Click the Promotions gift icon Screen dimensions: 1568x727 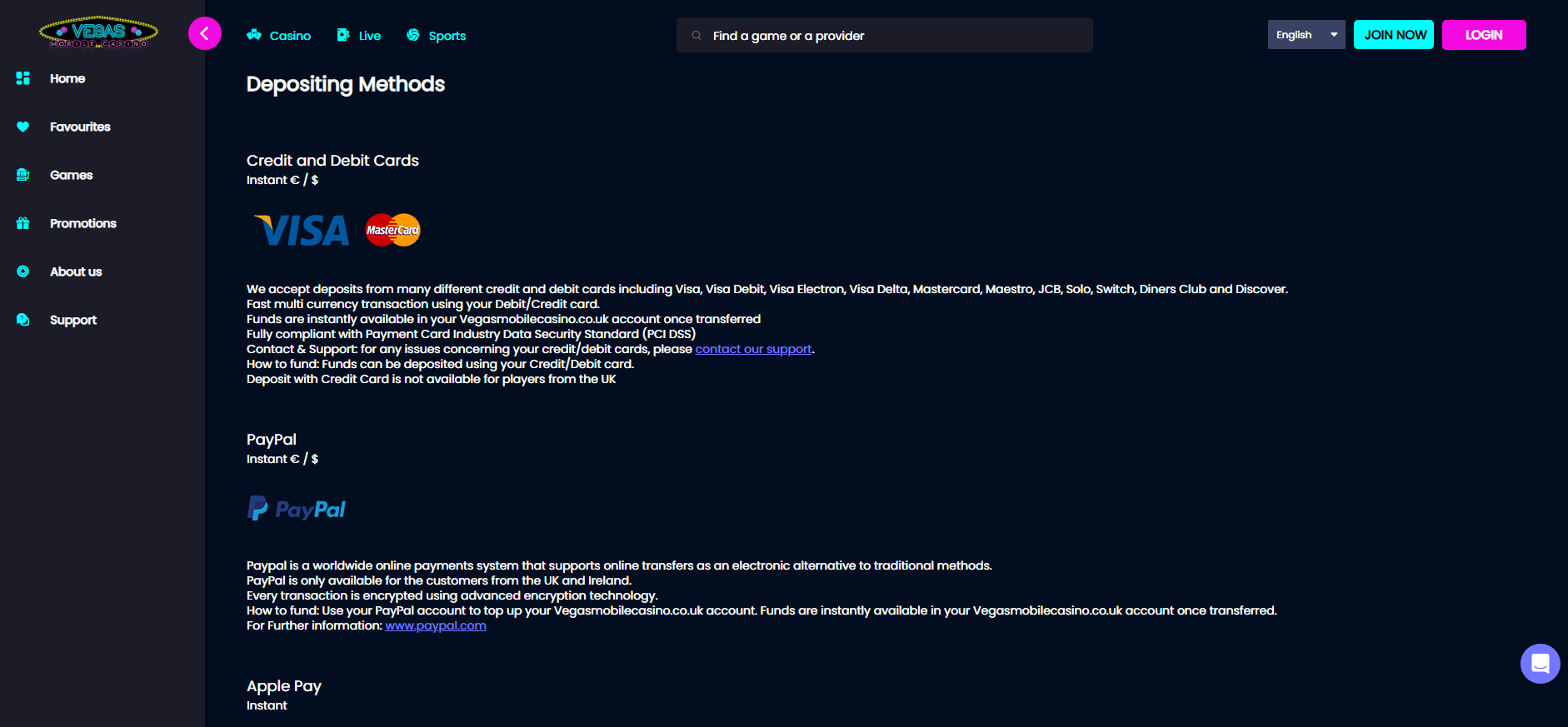23,223
